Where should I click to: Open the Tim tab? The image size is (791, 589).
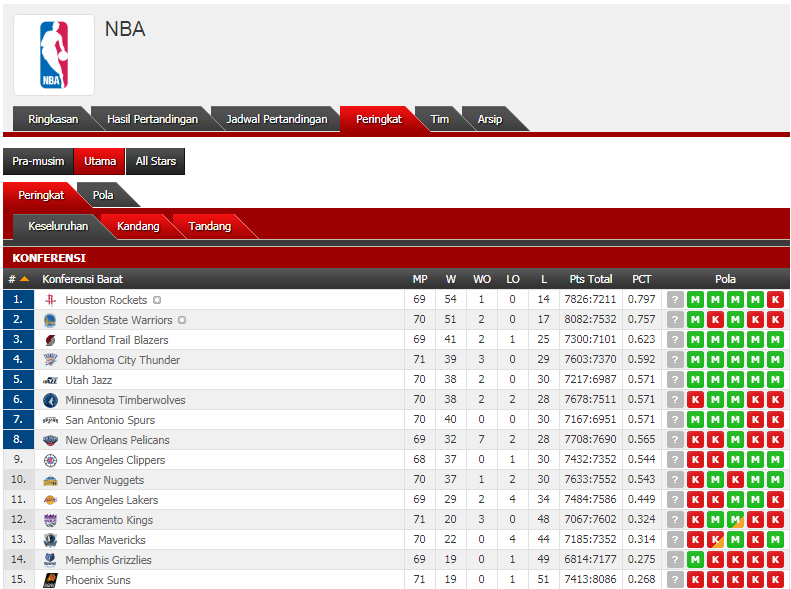coord(439,119)
